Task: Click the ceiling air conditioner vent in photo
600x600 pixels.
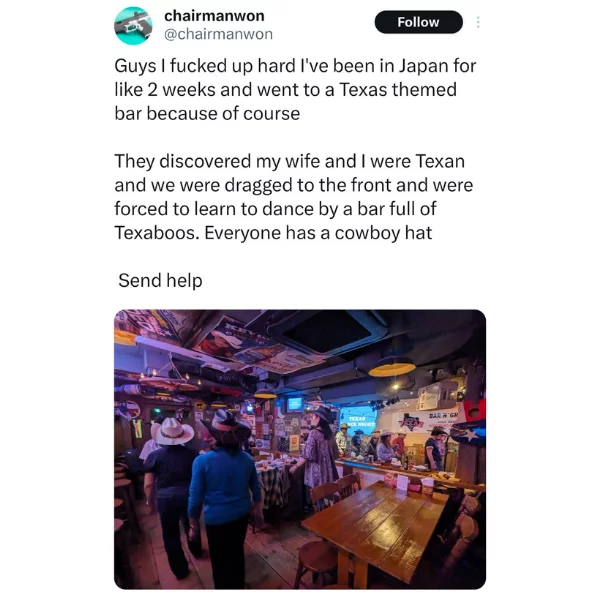Action: click(327, 331)
